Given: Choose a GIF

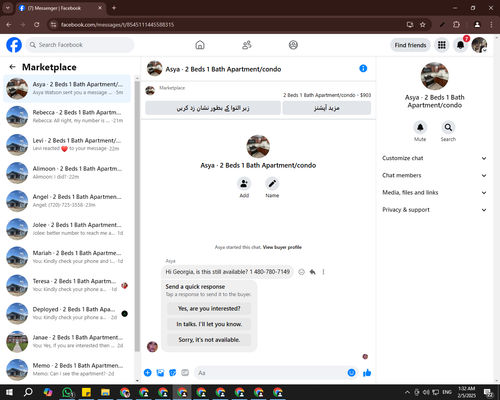Looking at the screenshot, I should (x=185, y=373).
